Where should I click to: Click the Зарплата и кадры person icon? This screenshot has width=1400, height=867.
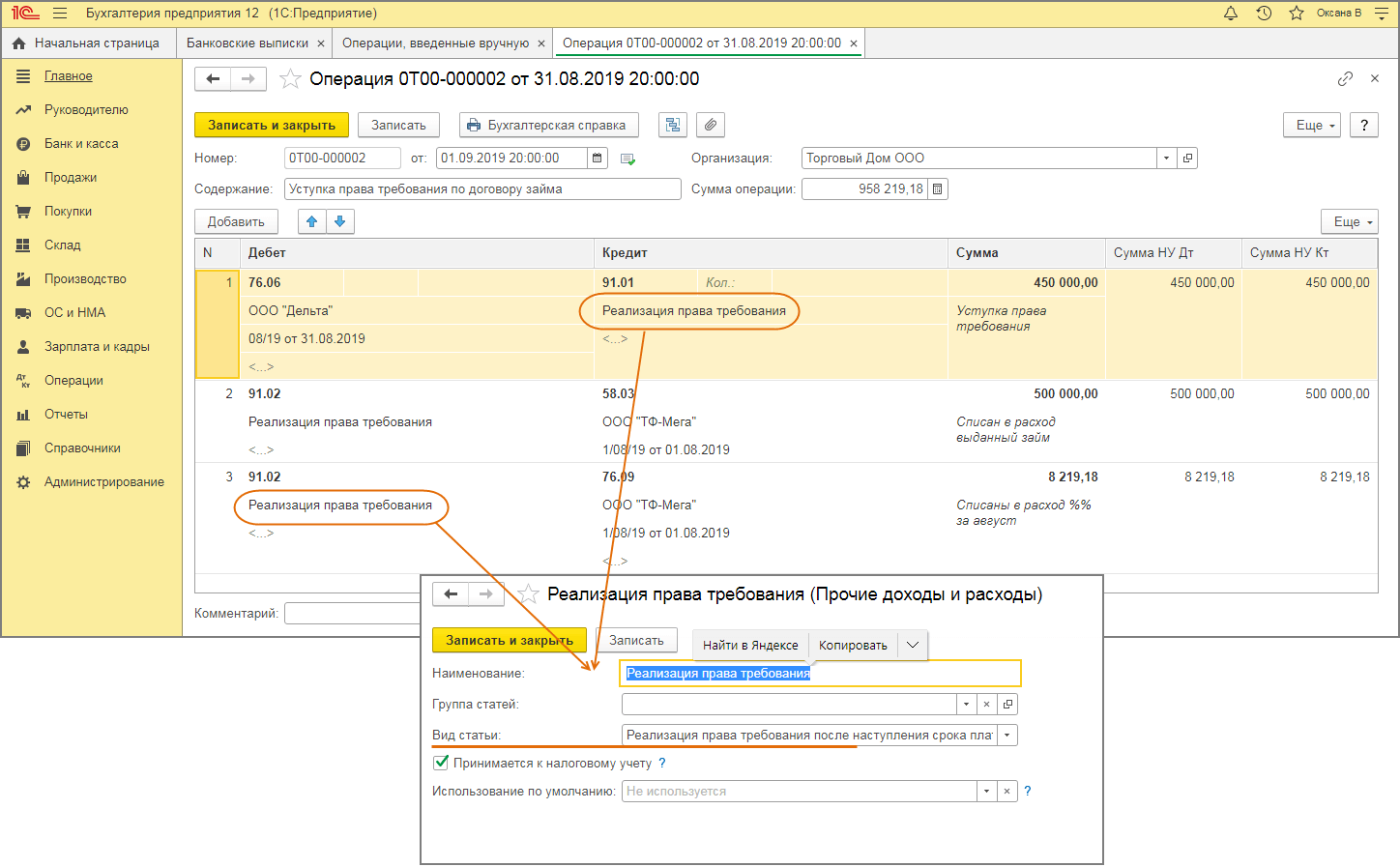click(x=23, y=347)
